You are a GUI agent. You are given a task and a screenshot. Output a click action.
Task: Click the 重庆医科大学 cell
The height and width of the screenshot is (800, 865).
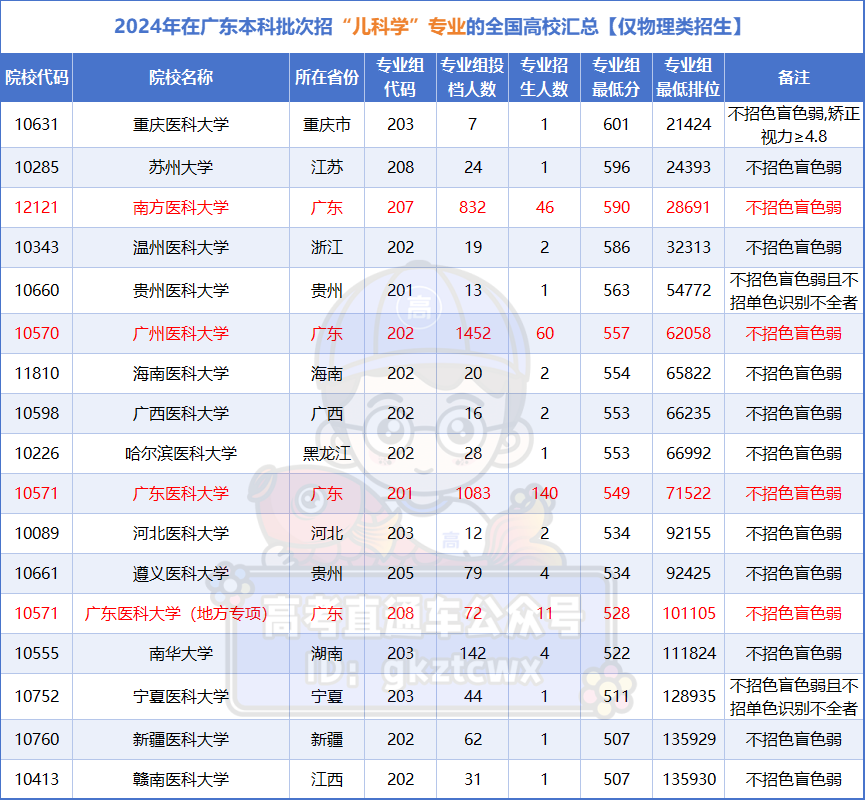click(180, 125)
